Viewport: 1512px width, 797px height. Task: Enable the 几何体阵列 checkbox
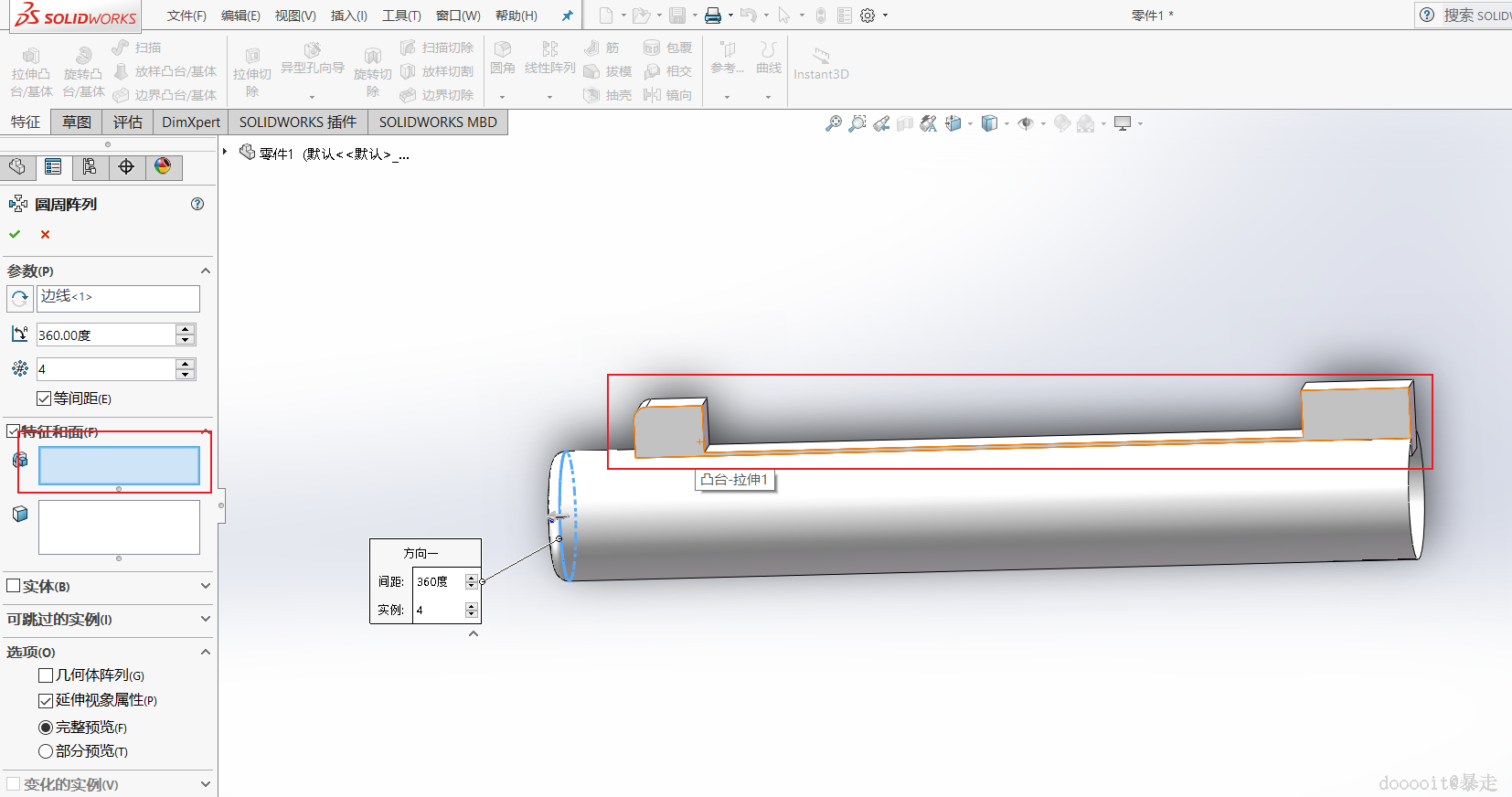pyautogui.click(x=46, y=675)
